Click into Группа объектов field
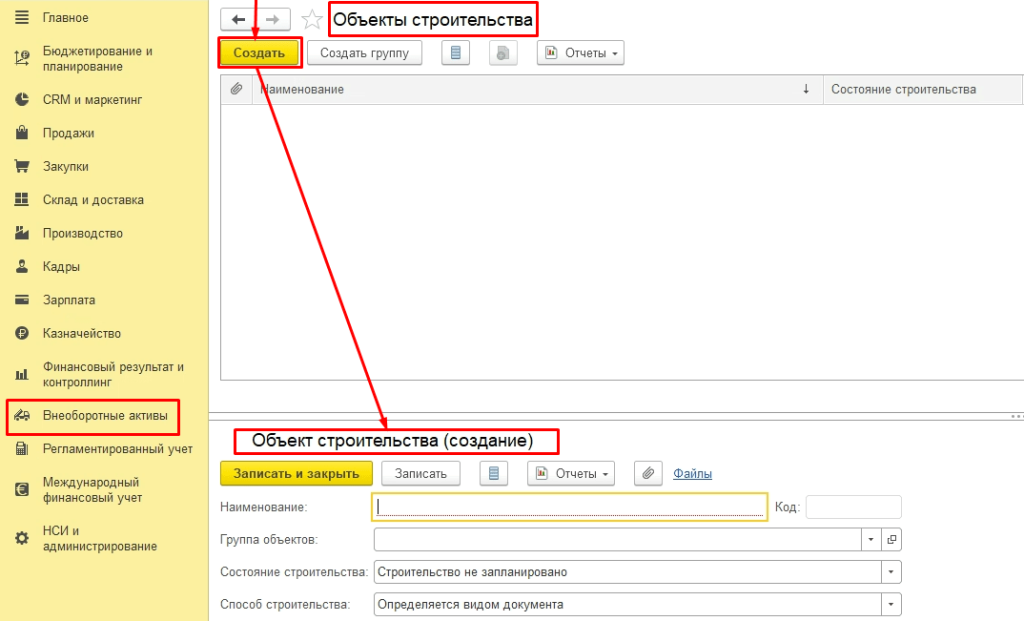 [x=618, y=539]
